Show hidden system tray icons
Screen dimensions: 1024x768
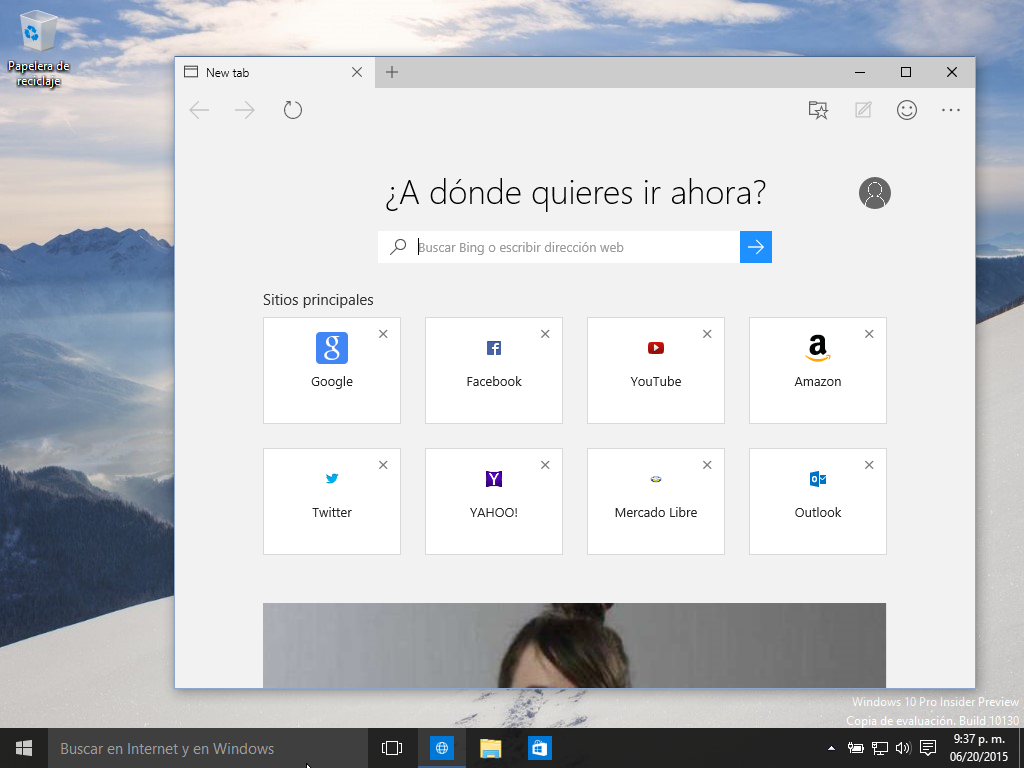831,748
